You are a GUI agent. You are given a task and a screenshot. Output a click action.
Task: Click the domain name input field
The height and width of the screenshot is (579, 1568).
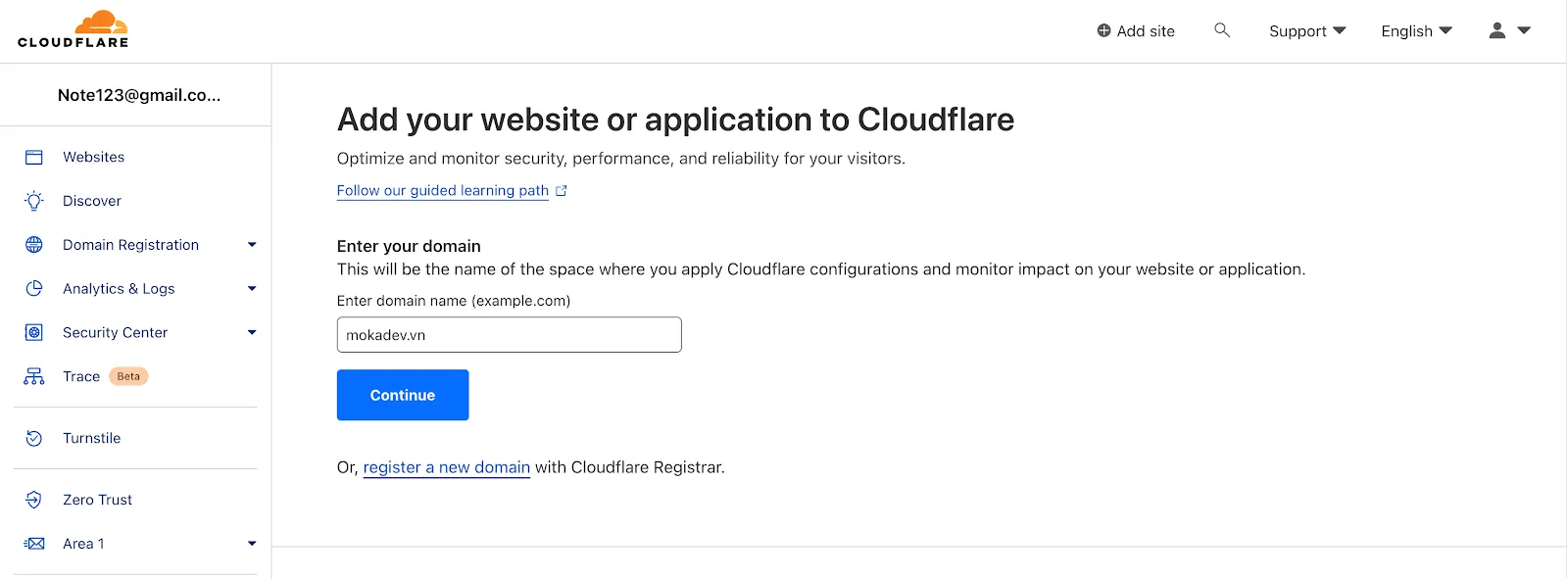pyautogui.click(x=510, y=335)
